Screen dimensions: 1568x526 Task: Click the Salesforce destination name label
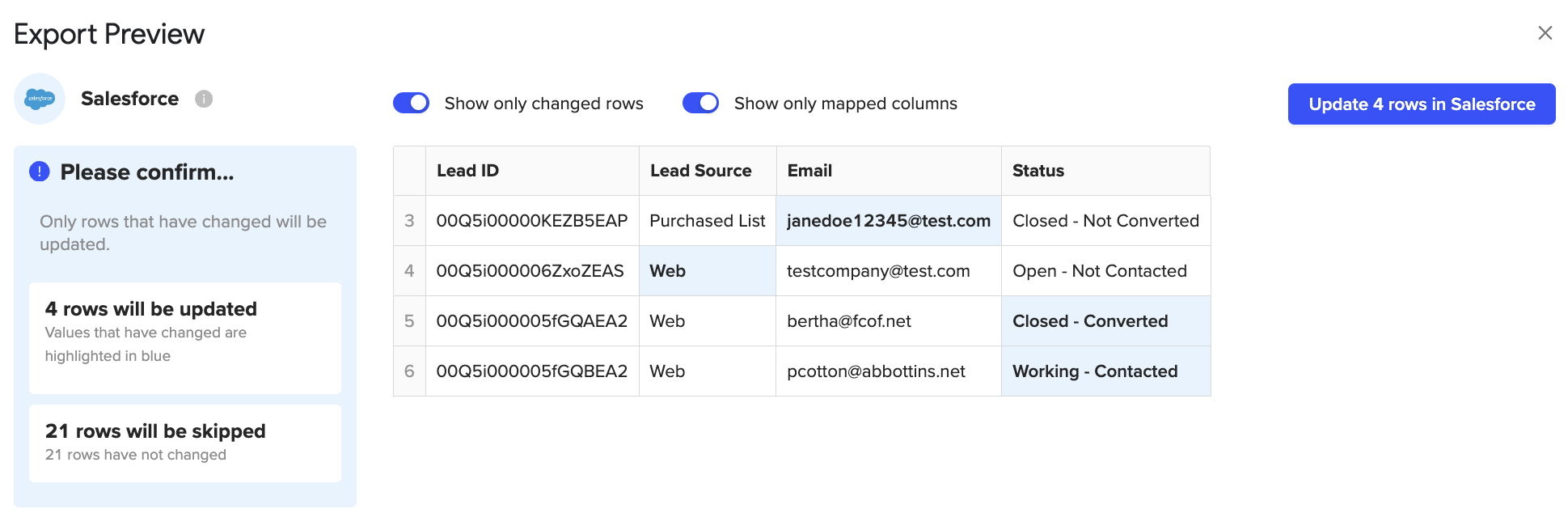(129, 99)
